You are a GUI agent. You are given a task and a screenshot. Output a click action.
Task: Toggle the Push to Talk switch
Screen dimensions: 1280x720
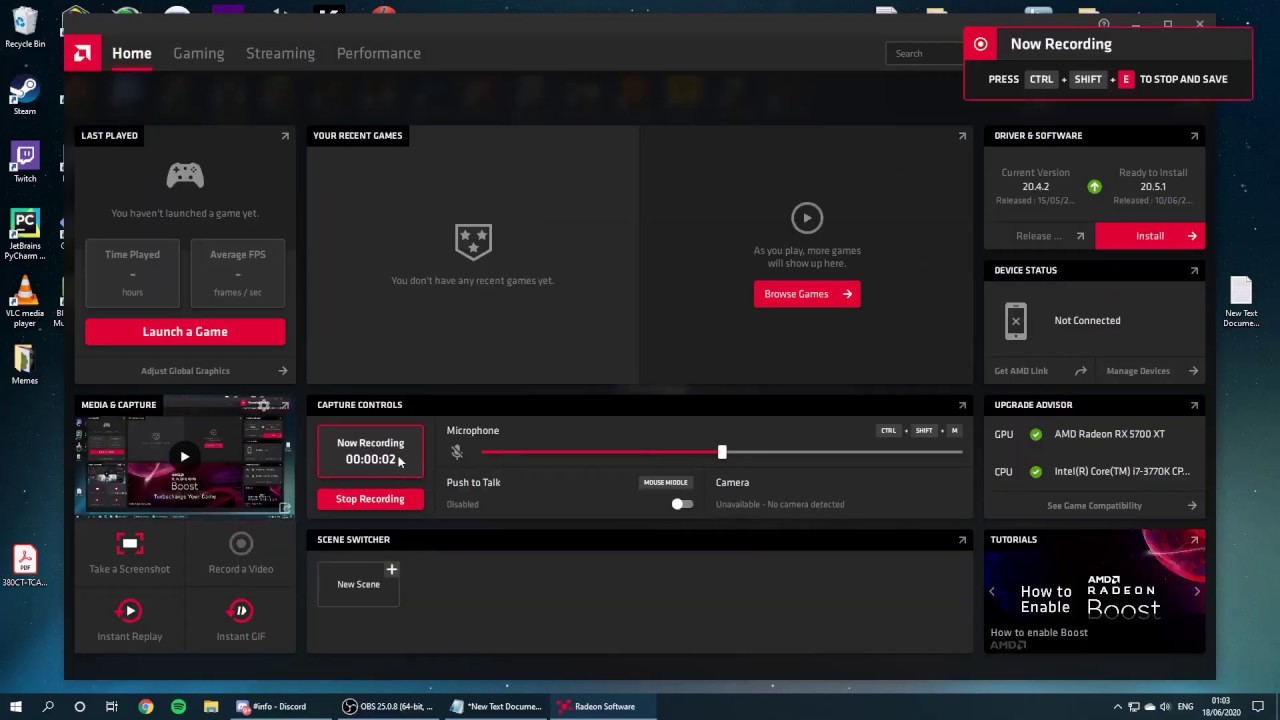[x=682, y=504]
